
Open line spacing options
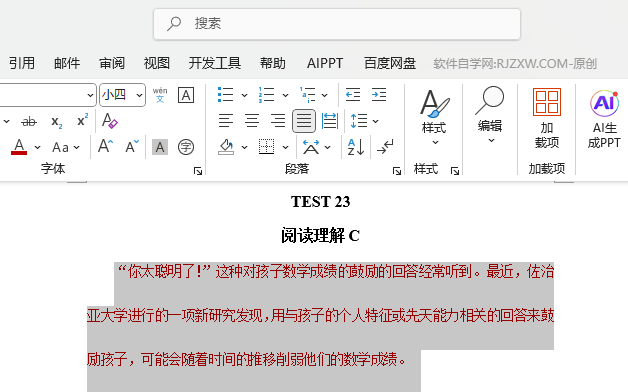pyautogui.click(x=364, y=121)
